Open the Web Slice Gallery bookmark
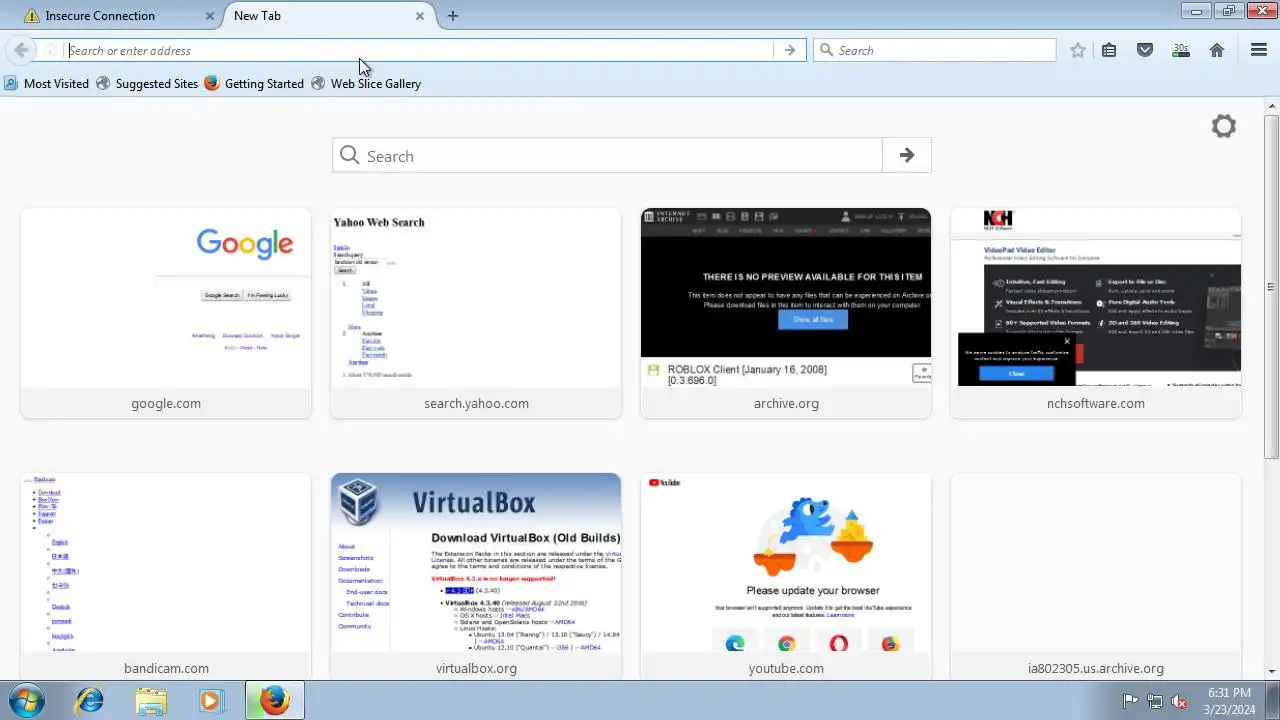1280x720 pixels. coord(366,84)
